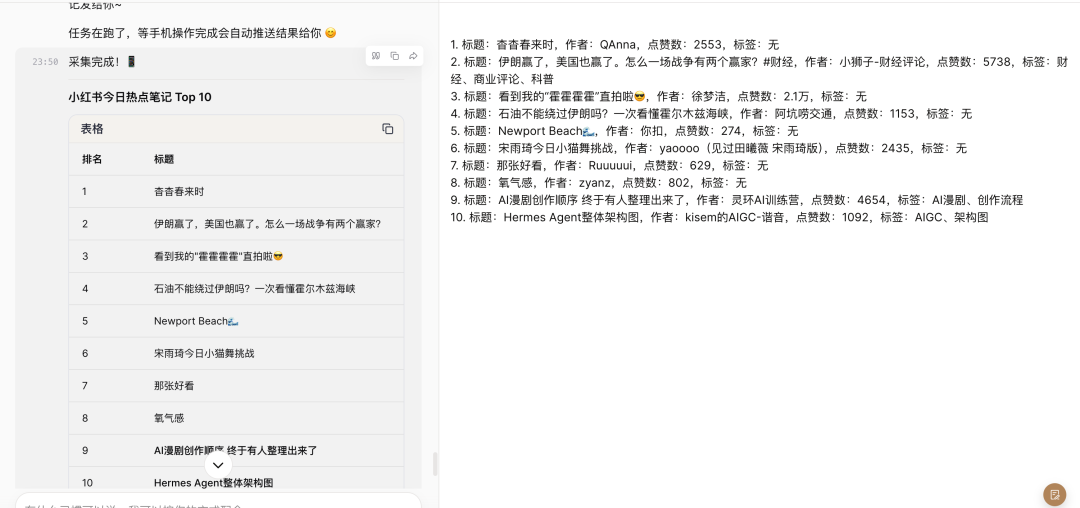Select table cell Newport Beach

196,321
